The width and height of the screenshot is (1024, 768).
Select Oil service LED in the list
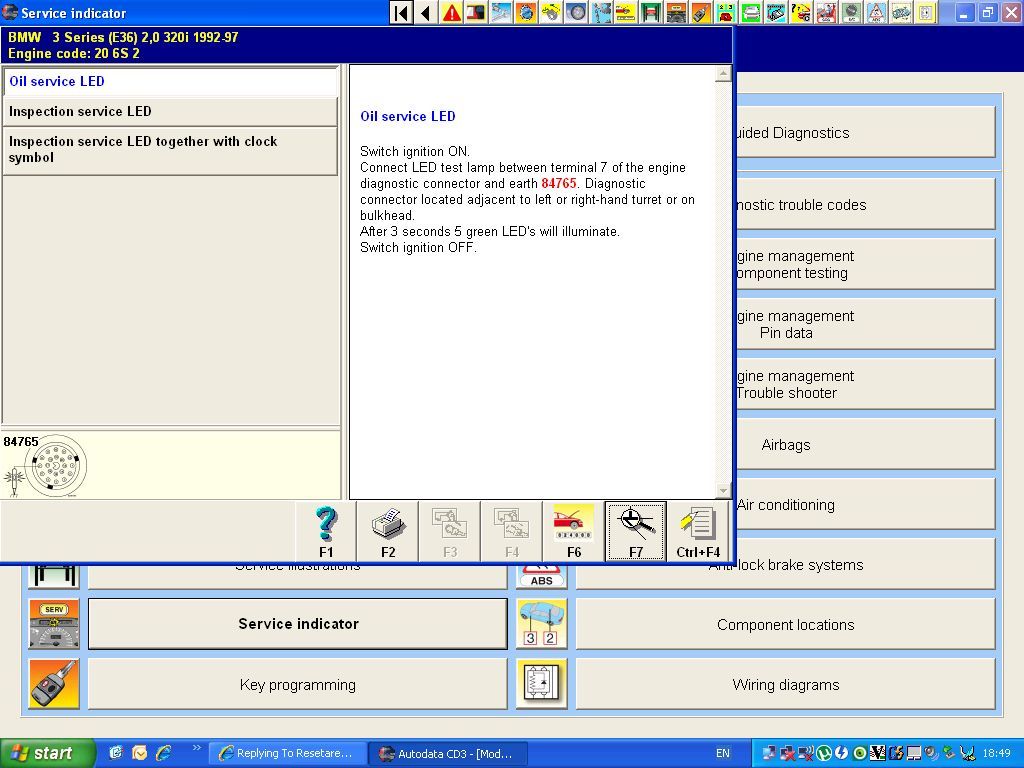(170, 82)
